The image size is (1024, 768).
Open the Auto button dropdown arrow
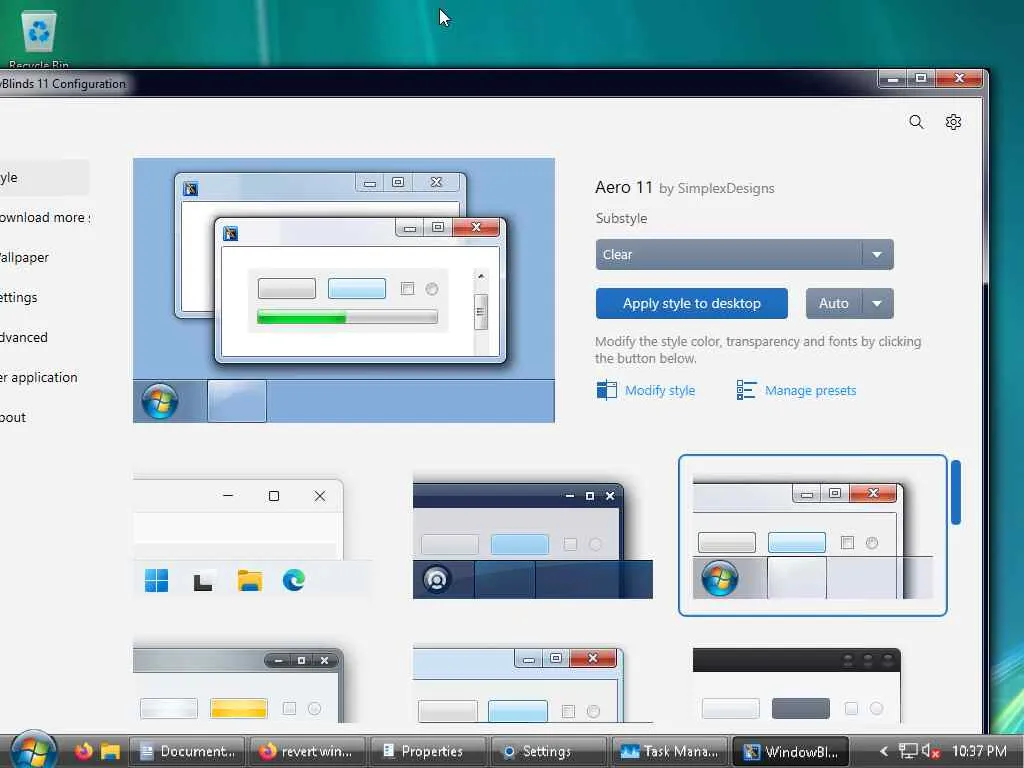pos(877,304)
